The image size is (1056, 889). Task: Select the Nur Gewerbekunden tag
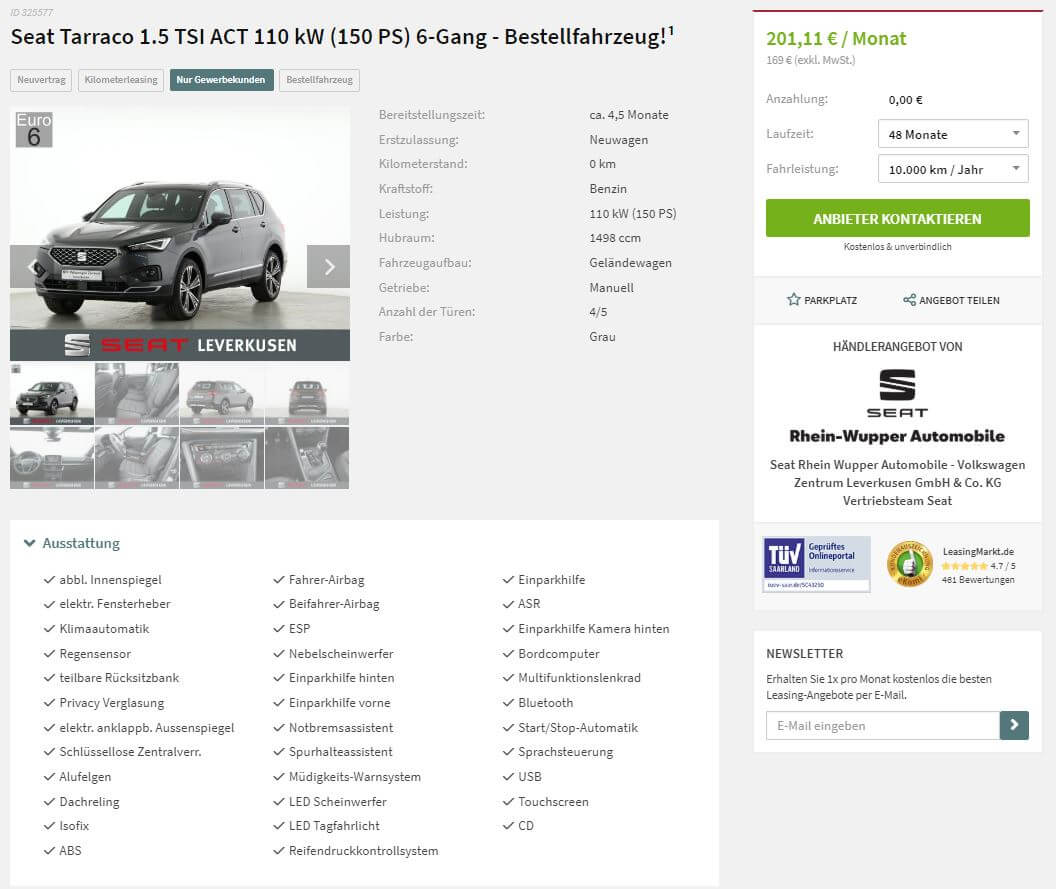pos(222,80)
